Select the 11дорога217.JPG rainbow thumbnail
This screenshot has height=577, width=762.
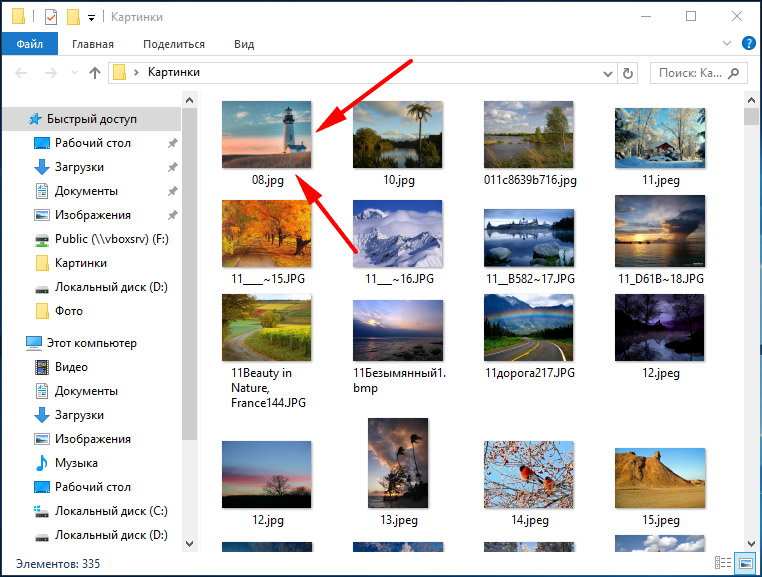click(x=529, y=327)
